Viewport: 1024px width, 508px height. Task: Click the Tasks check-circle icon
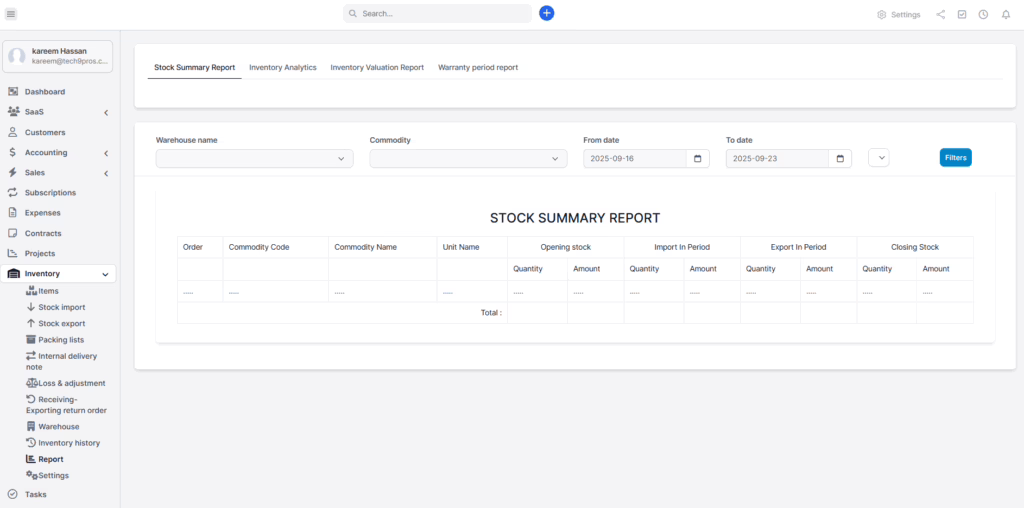(x=12, y=494)
